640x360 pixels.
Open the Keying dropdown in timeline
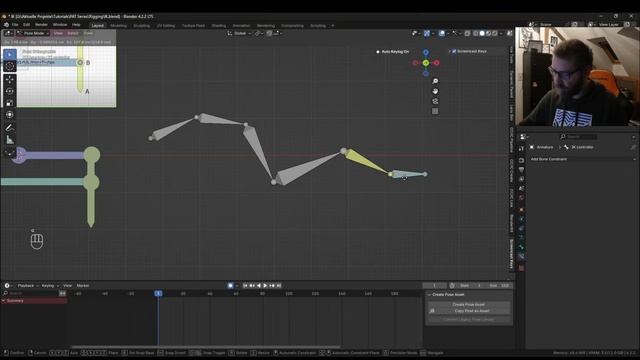tap(50, 286)
